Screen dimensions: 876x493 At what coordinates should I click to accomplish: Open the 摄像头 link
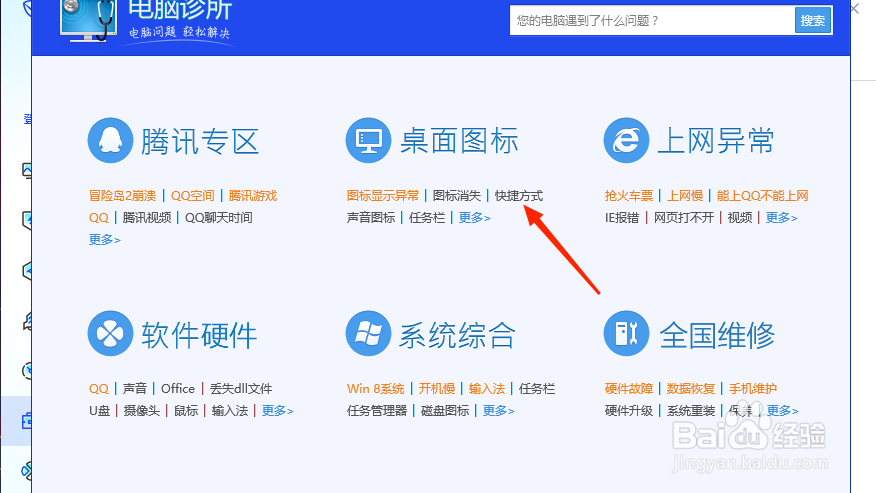[141, 410]
